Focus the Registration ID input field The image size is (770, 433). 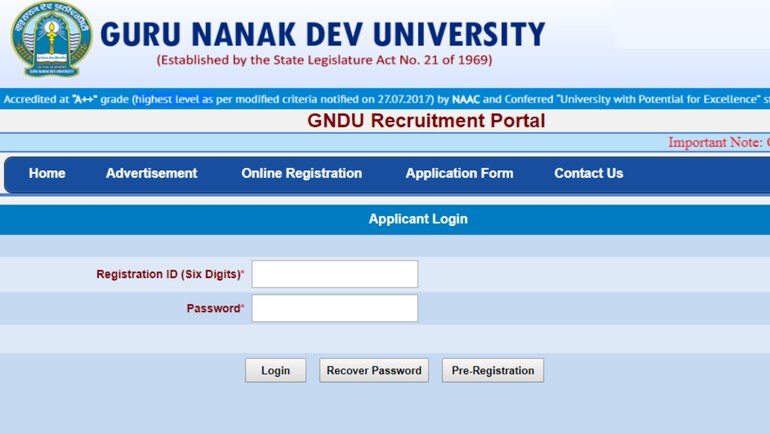click(334, 274)
